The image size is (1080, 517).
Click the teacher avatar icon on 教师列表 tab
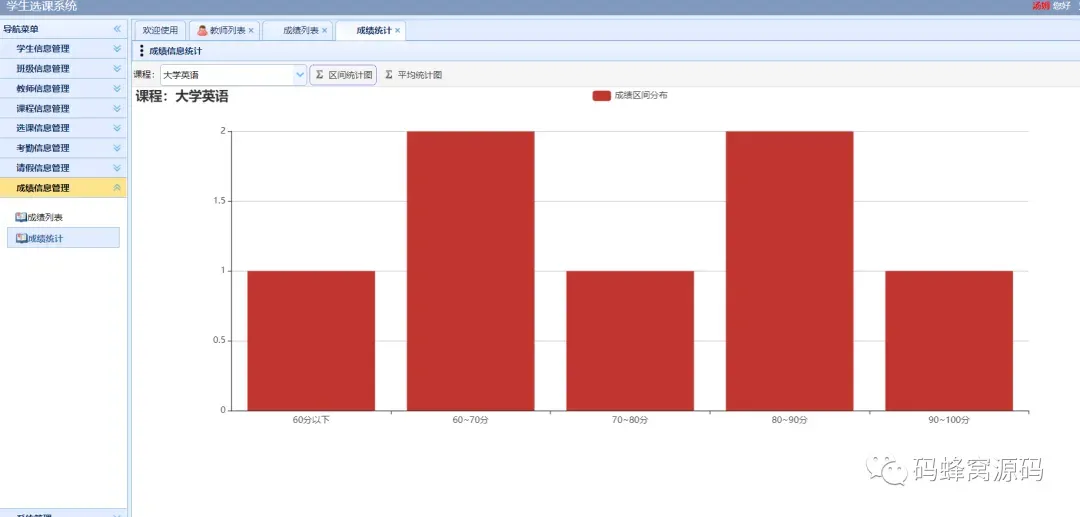202,31
